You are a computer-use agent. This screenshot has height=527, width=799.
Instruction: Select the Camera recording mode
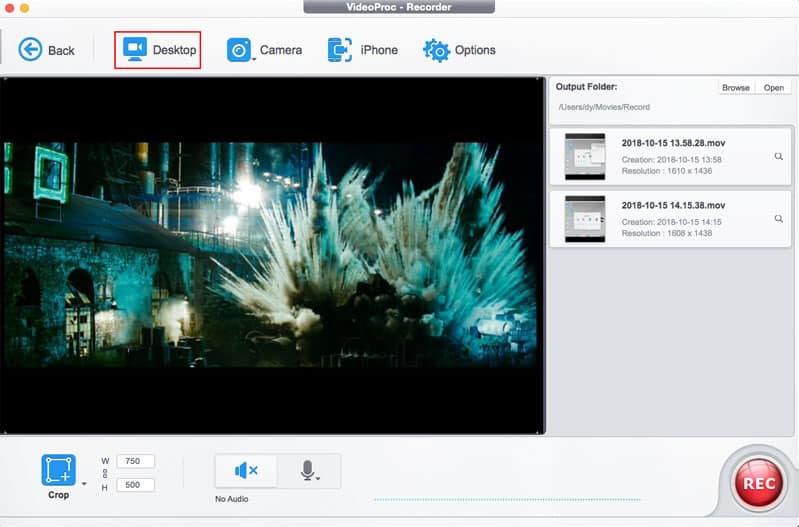pos(264,50)
